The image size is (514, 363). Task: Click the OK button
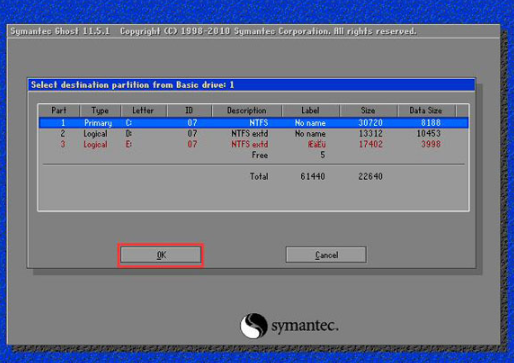[x=161, y=255]
